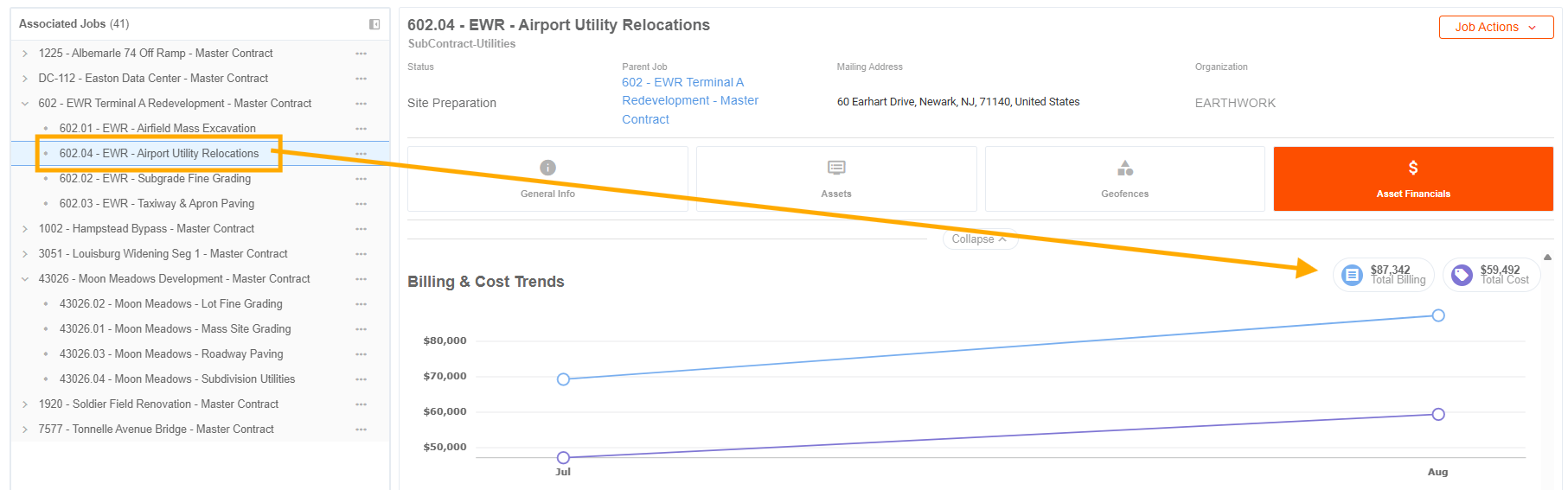Viewport: 1568px width, 490px height.
Task: Click the Collapse button above chart
Action: click(979, 239)
